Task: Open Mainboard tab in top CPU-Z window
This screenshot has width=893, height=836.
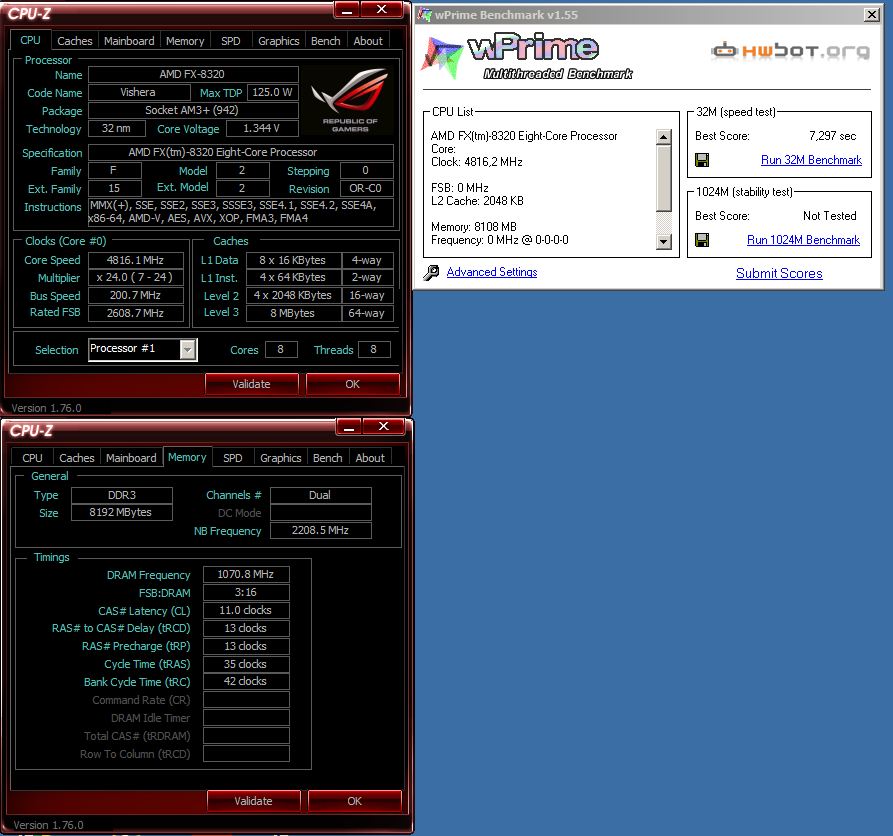Action: [x=129, y=41]
